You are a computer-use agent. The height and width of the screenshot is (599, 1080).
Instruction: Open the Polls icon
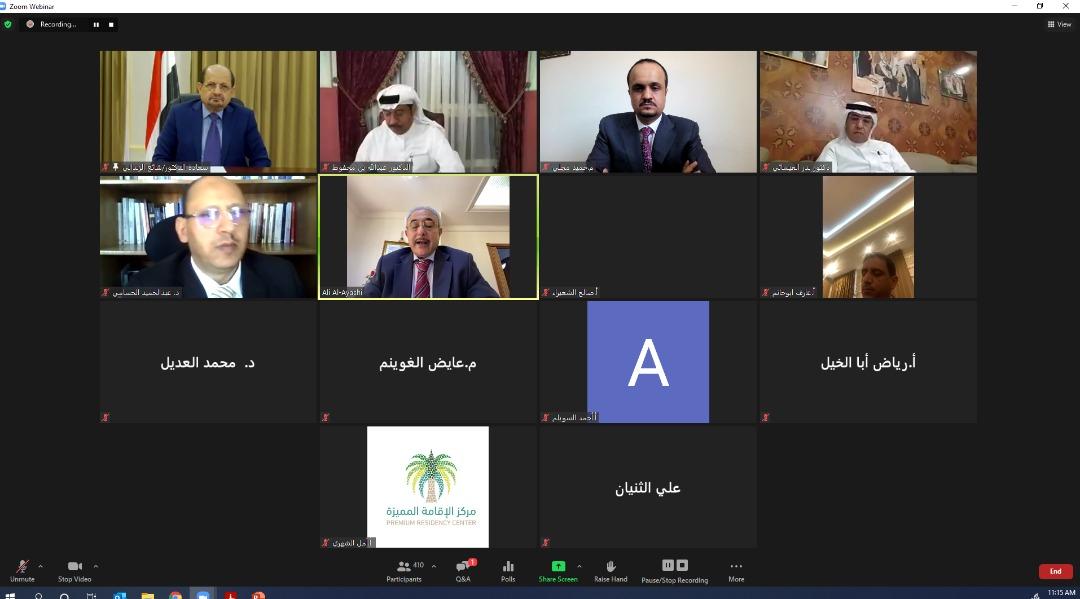coord(508,571)
